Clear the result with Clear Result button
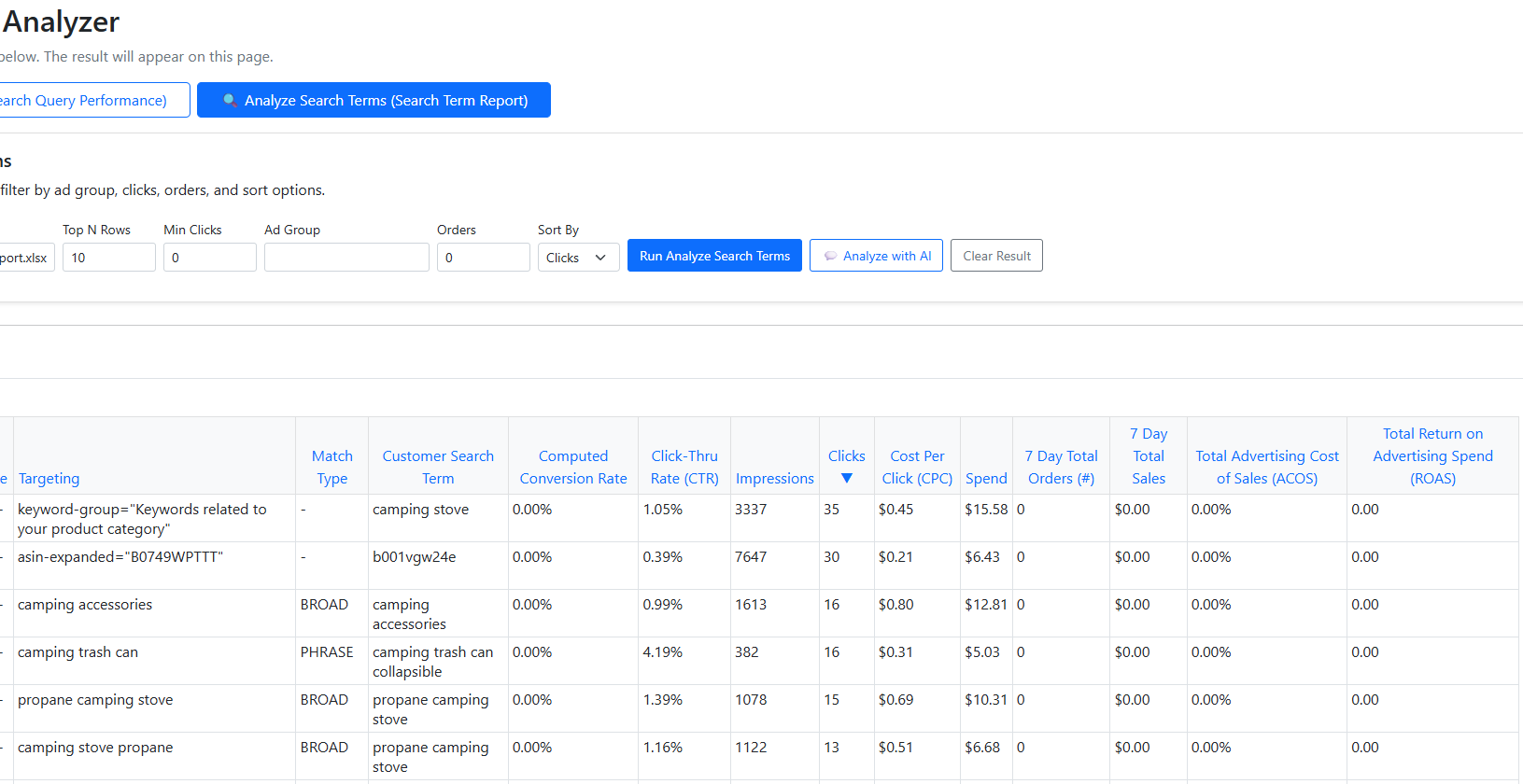 point(996,256)
